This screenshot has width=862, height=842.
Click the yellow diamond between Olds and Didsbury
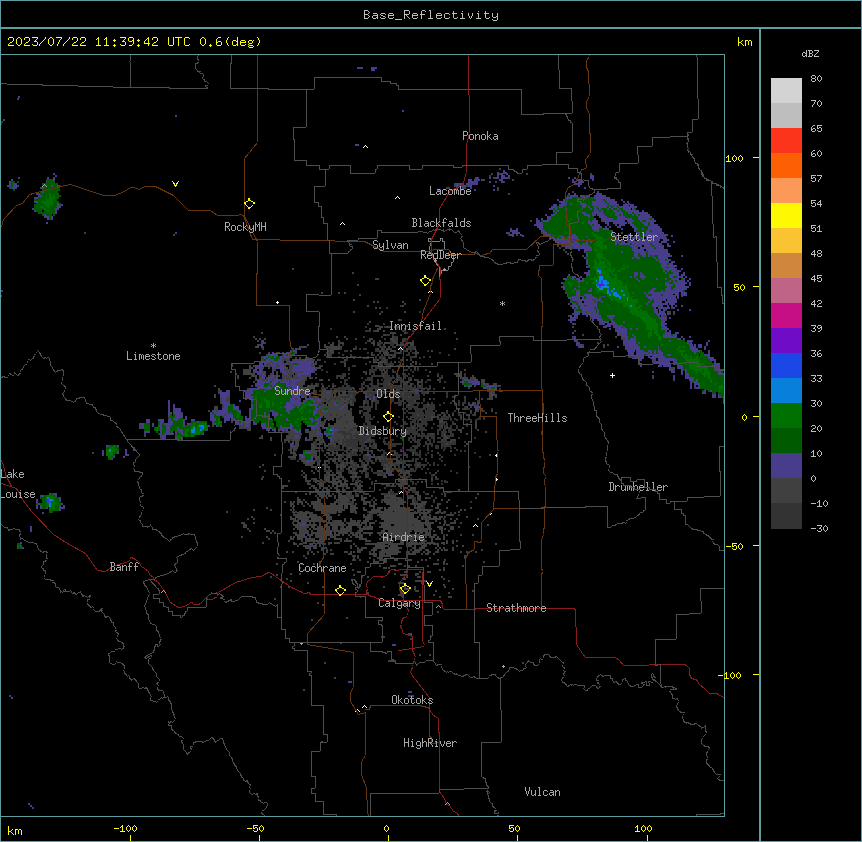tap(388, 417)
